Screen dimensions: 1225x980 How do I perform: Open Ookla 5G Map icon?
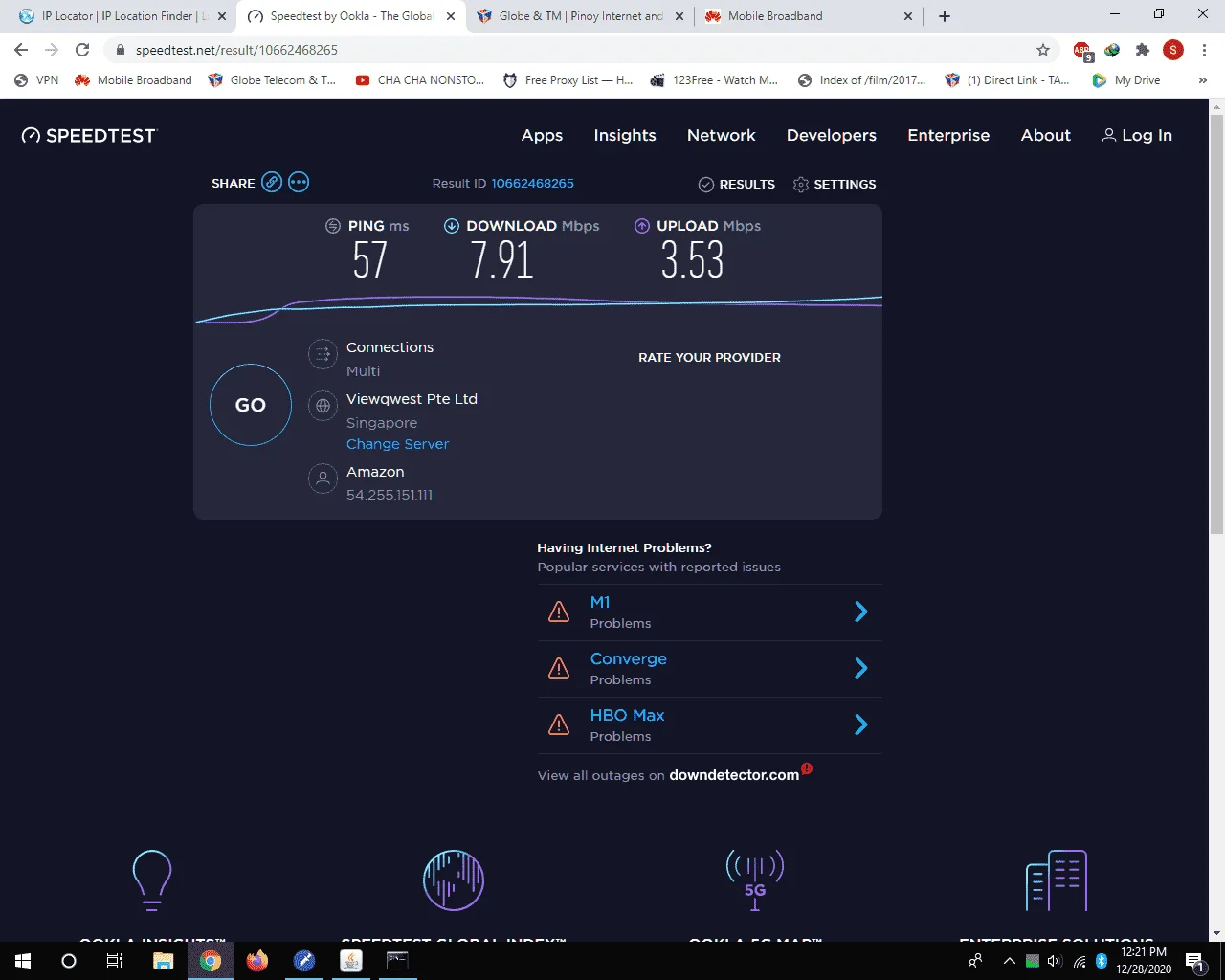755,880
